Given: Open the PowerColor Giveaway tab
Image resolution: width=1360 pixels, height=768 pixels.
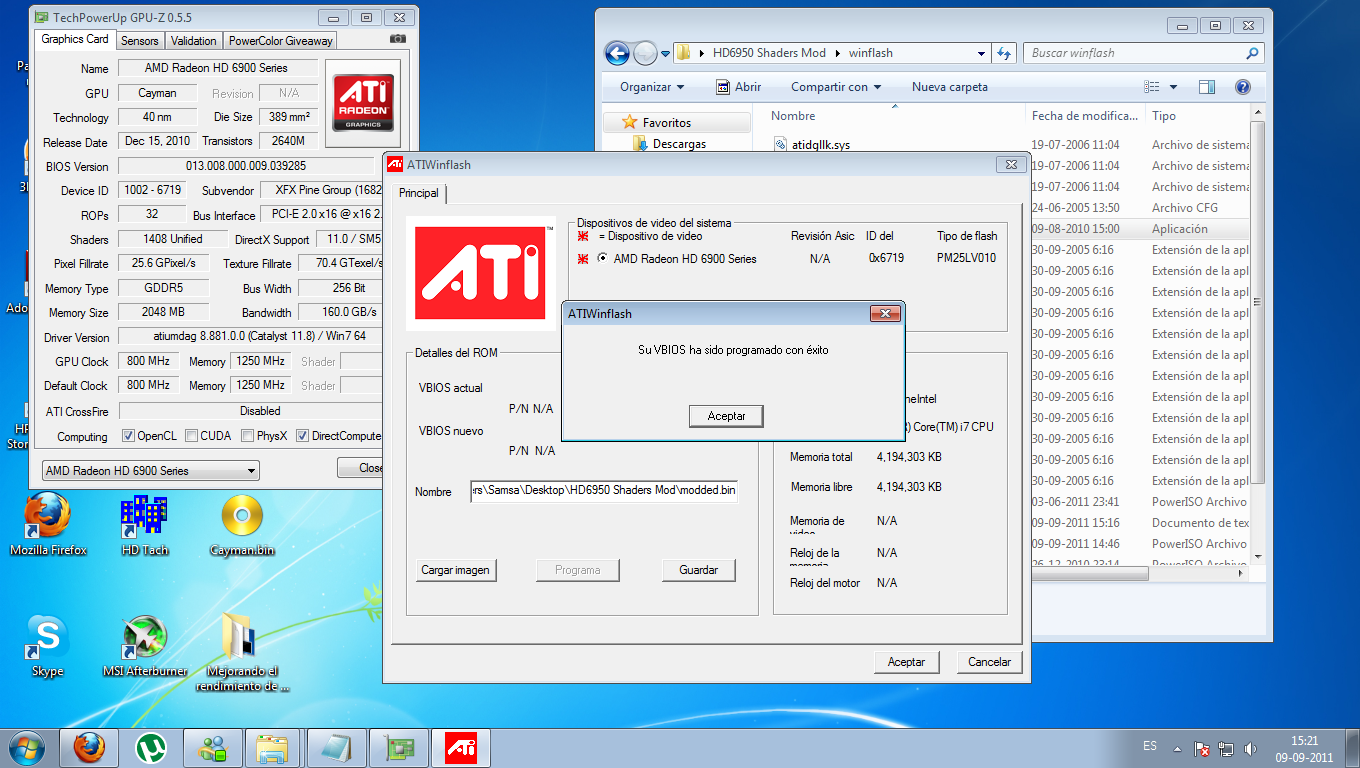Looking at the screenshot, I should pos(280,41).
